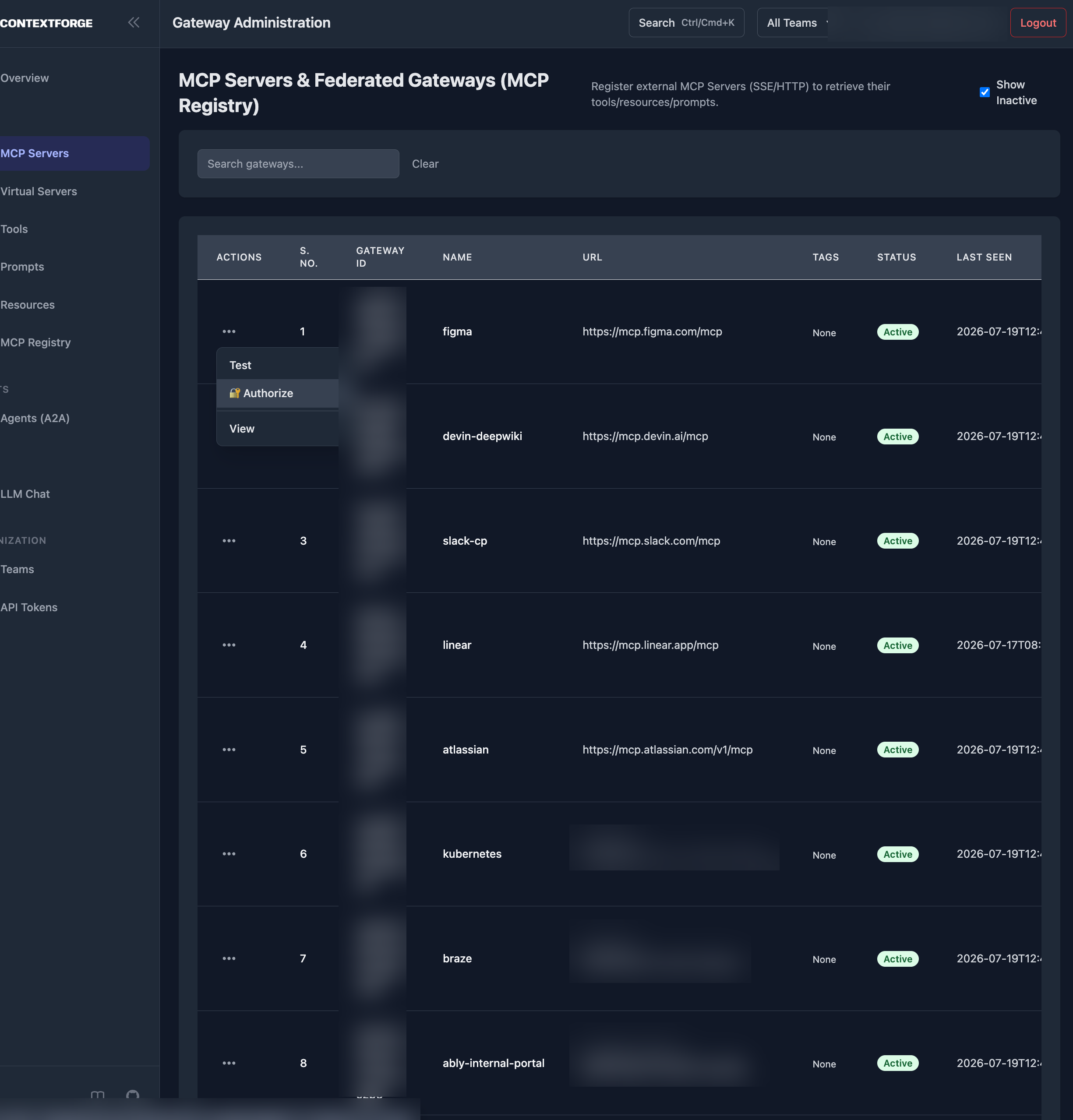This screenshot has width=1073, height=1120.
Task: Focus the Search gateways input field
Action: coord(298,164)
